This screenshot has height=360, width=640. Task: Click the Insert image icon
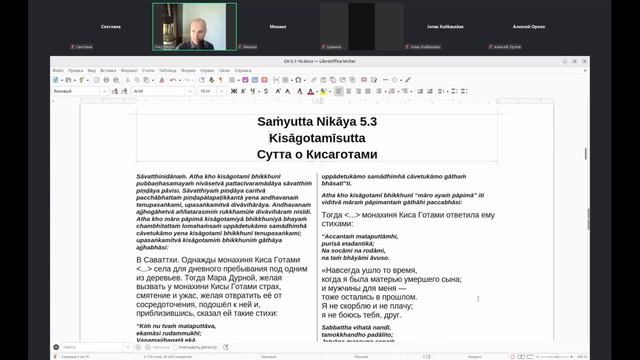pos(245,80)
